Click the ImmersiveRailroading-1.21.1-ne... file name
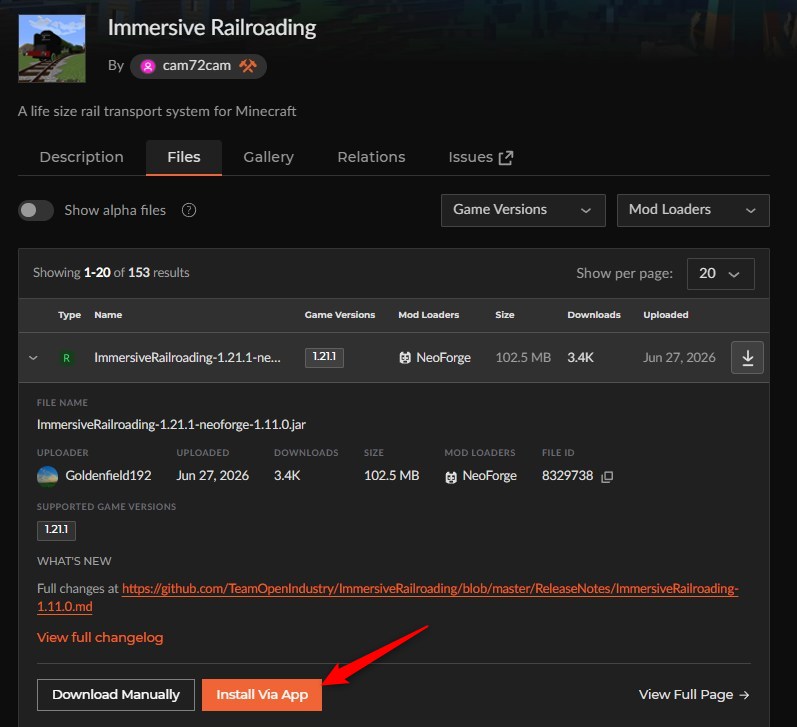Screen dimensions: 797x727 tap(187, 357)
